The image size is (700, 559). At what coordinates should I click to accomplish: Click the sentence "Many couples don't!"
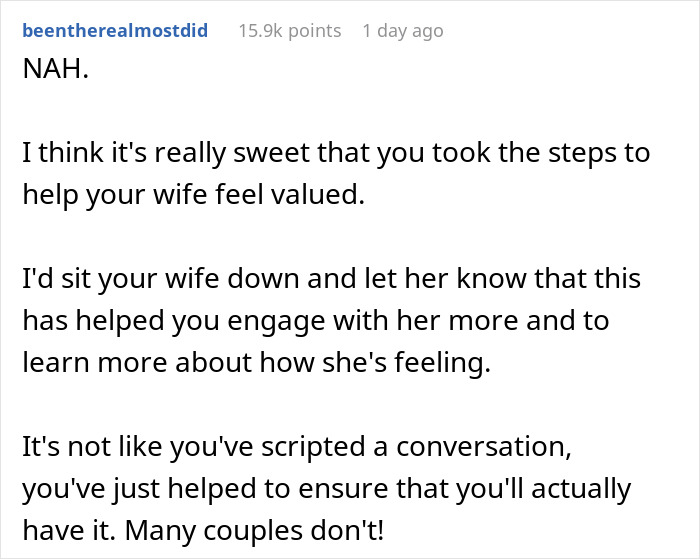254,530
